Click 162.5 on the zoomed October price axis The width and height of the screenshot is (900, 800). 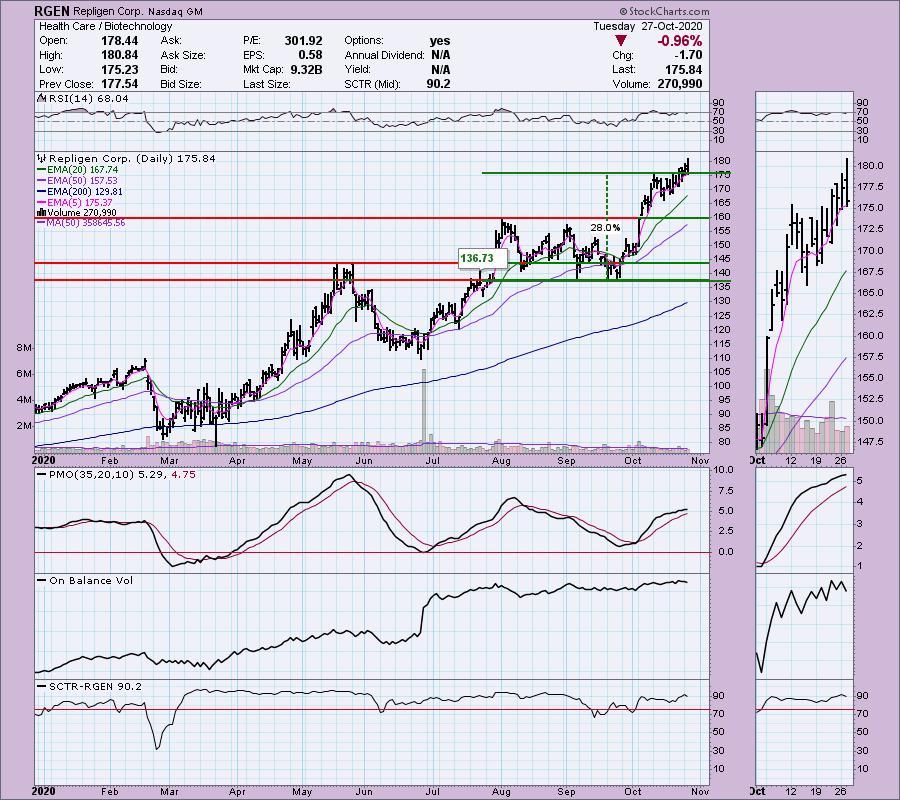[x=870, y=314]
